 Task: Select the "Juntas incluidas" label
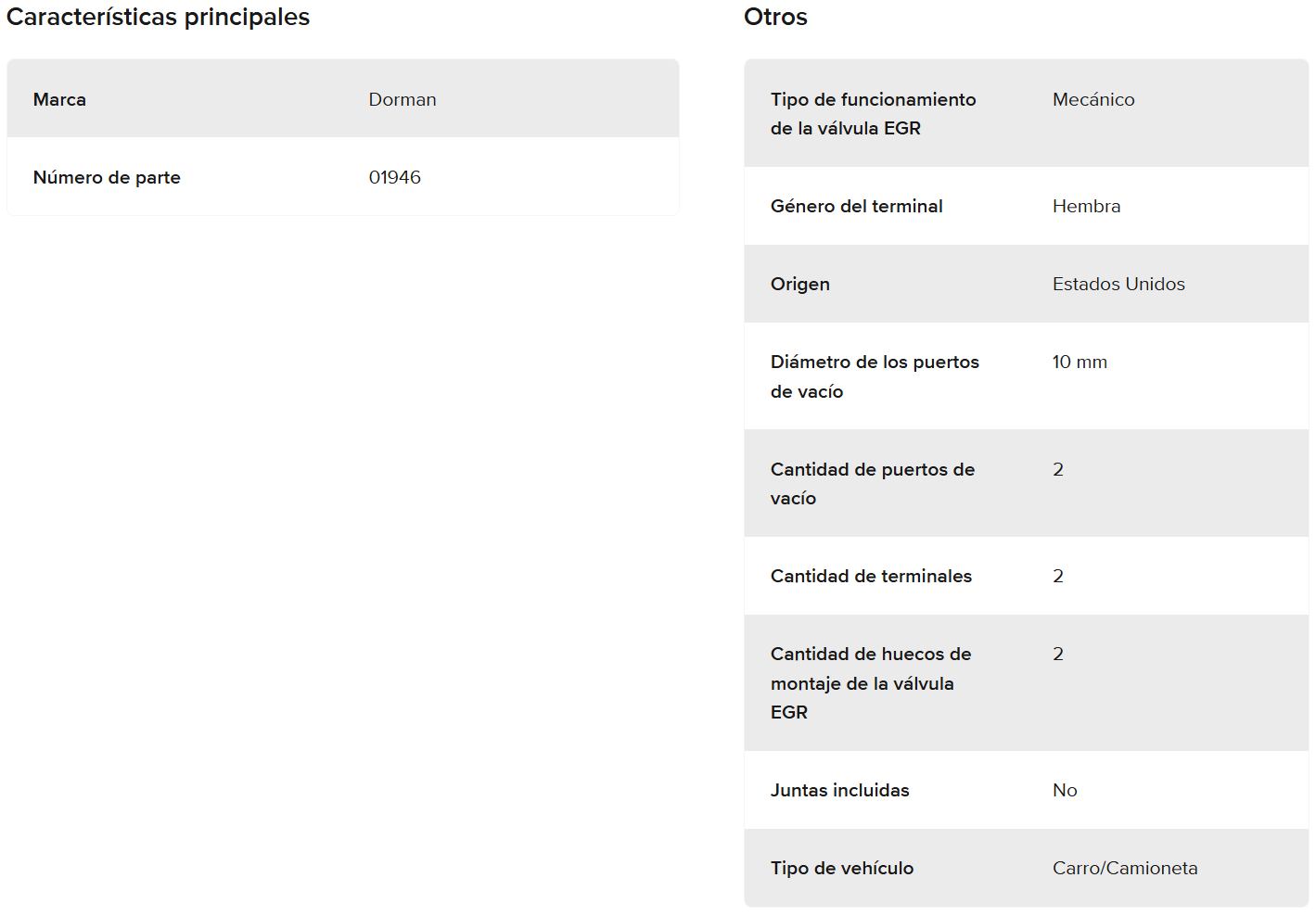click(839, 790)
